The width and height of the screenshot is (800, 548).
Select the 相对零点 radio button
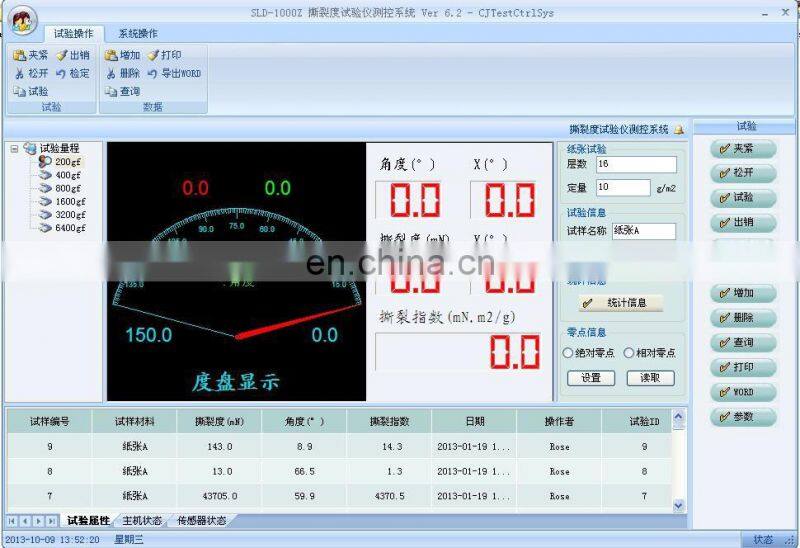point(628,353)
